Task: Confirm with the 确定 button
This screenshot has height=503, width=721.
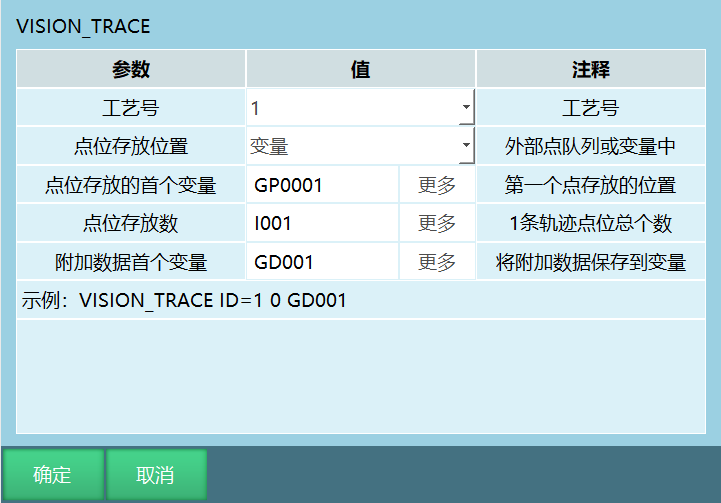Action: click(53, 475)
